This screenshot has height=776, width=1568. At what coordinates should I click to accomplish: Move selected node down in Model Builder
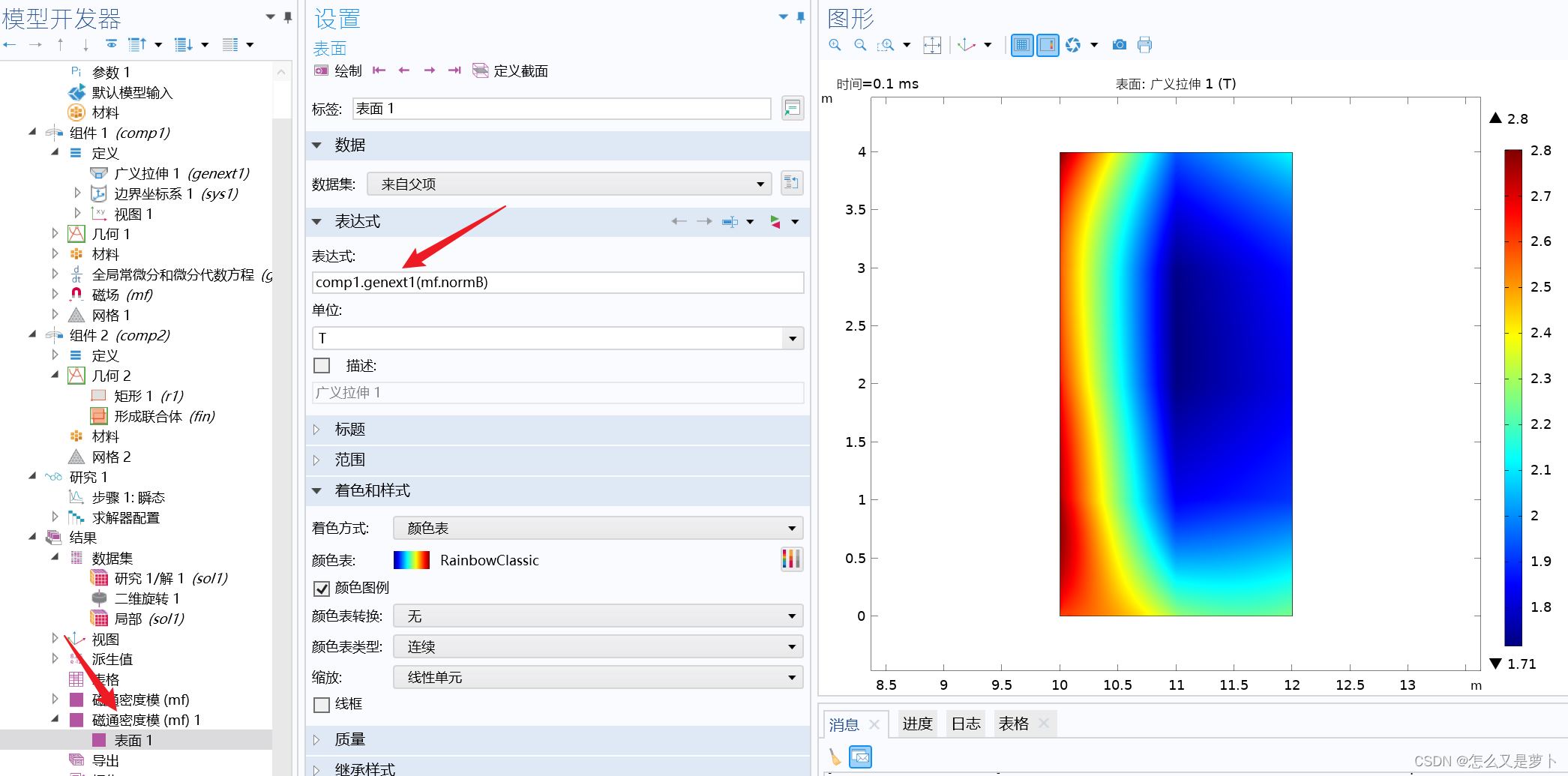tap(85, 45)
